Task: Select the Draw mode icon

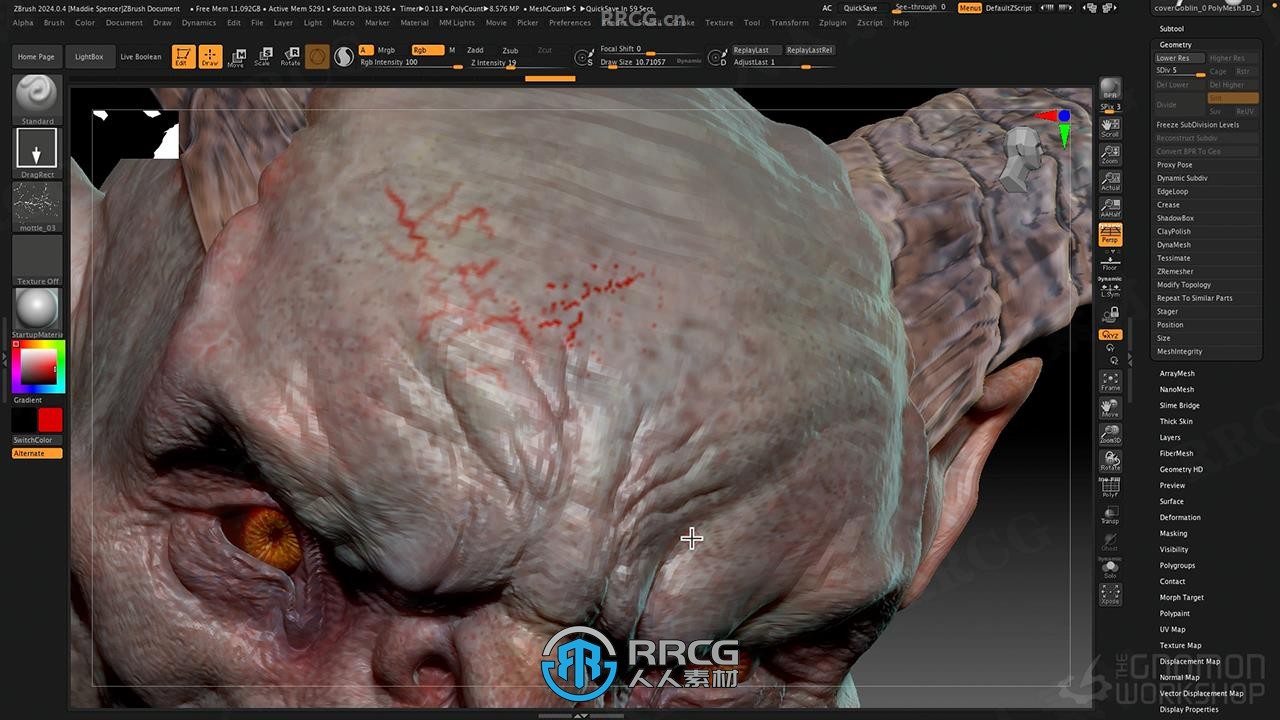Action: coord(210,57)
